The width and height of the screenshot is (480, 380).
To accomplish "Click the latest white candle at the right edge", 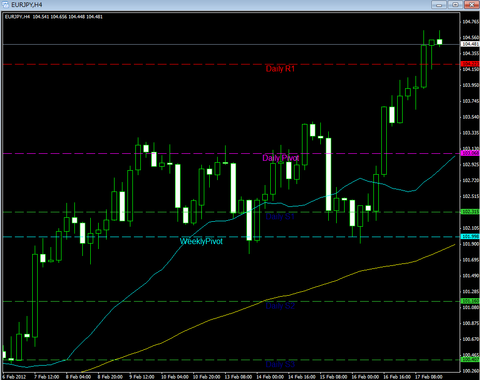I will (440, 42).
